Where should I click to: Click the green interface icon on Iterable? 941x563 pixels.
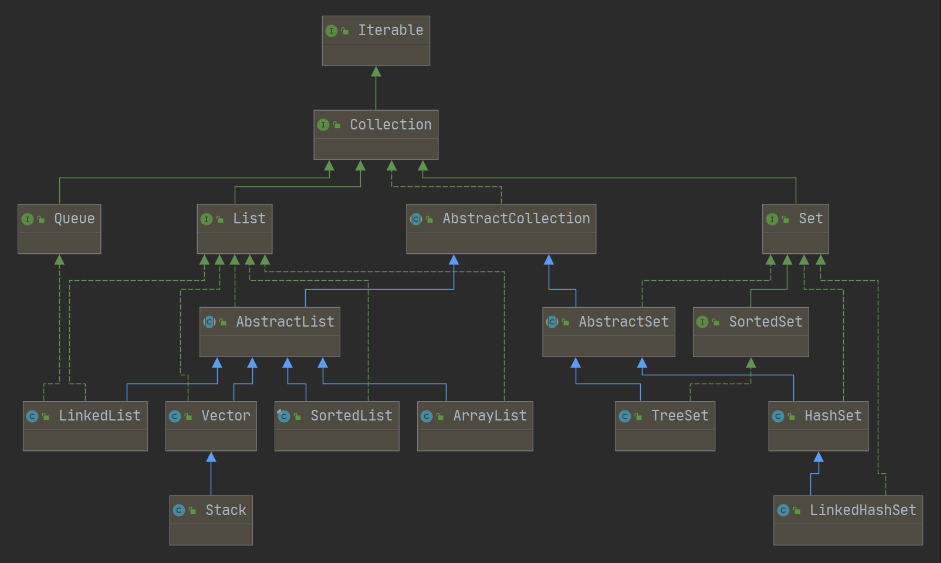click(332, 31)
